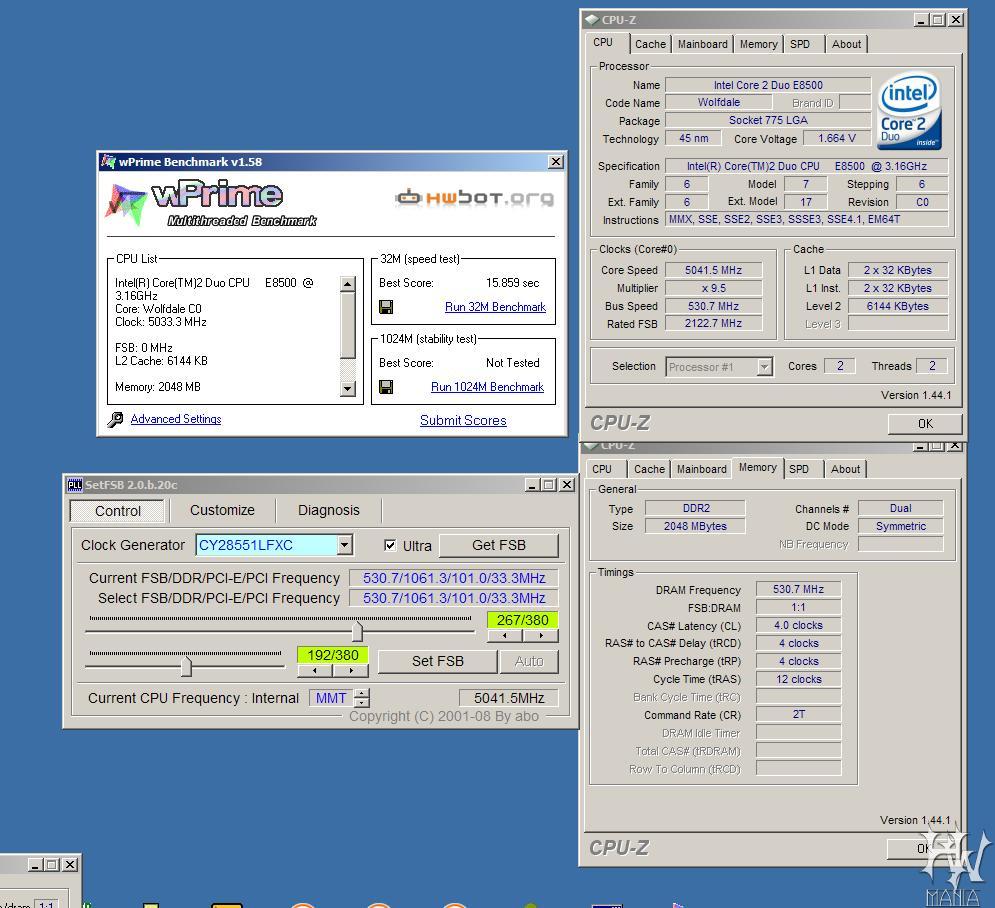Image resolution: width=995 pixels, height=908 pixels.
Task: Click the Intel Core 2 Duo E8500 name field
Action: [x=768, y=85]
